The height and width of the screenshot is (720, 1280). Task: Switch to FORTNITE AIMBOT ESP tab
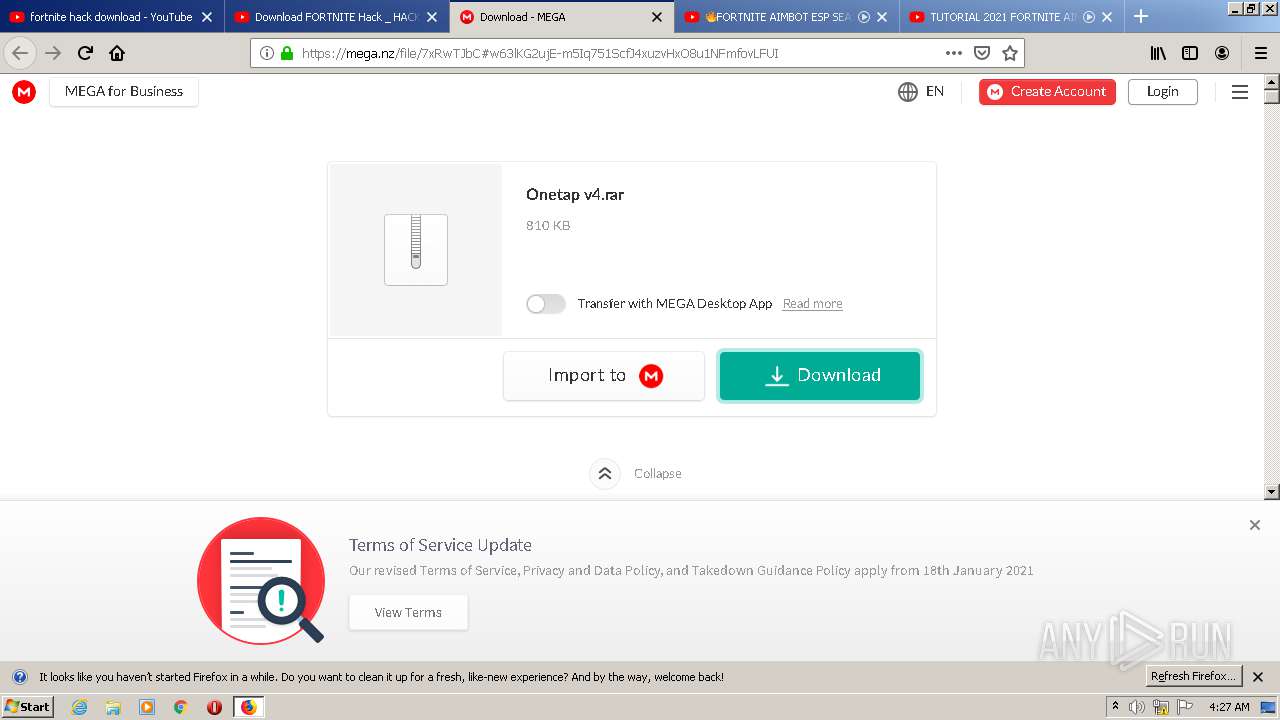786,17
